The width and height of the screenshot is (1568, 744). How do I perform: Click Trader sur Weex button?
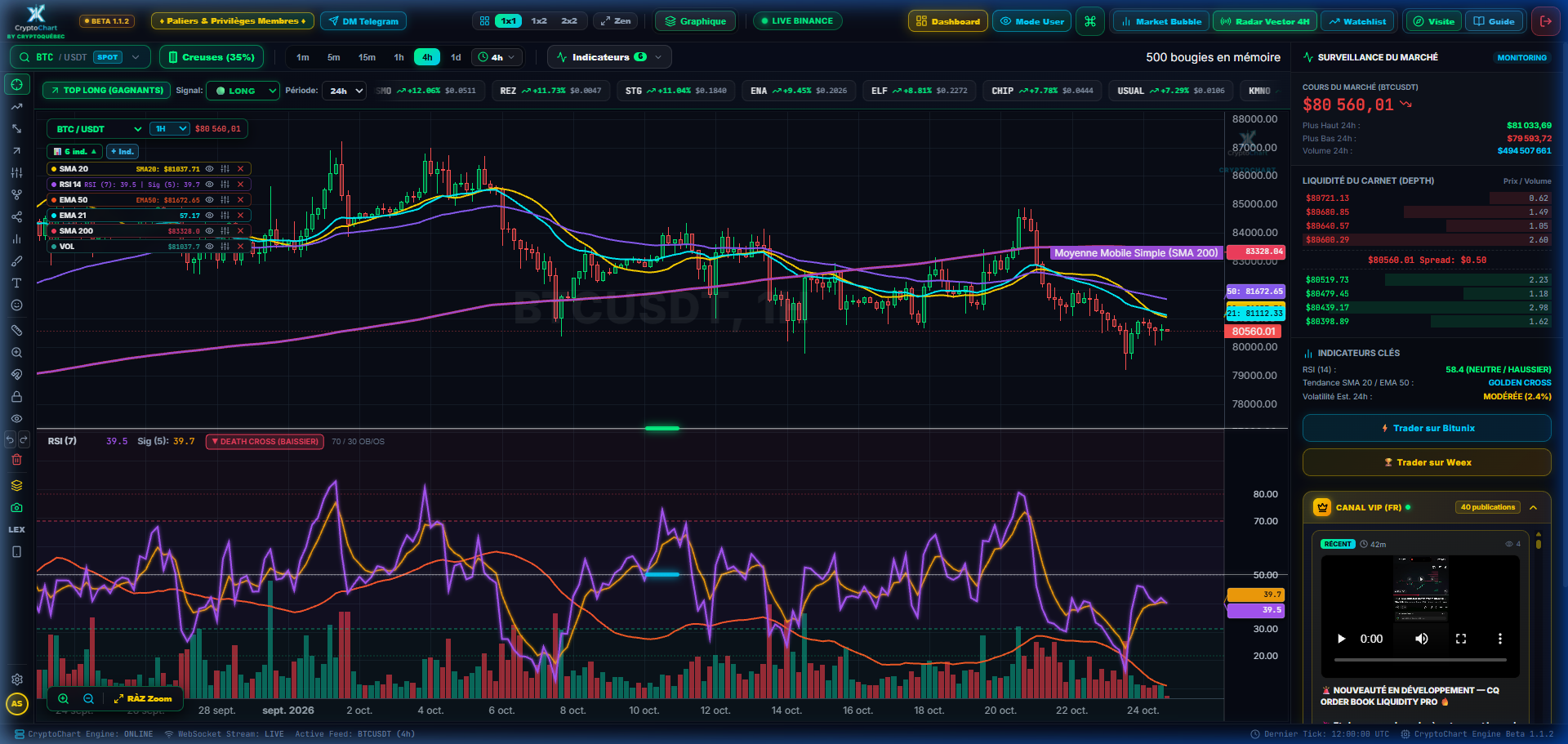[x=1427, y=462]
